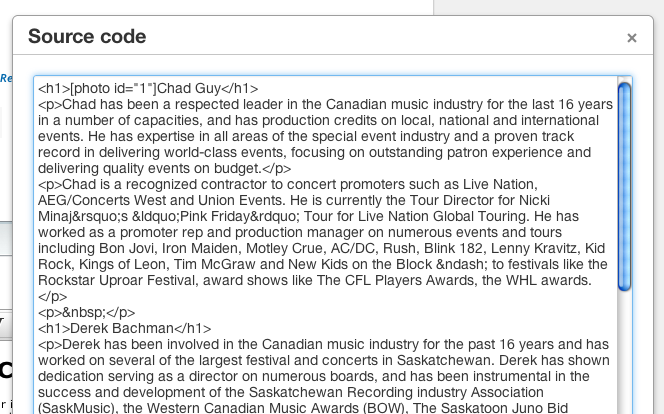Click the 'Derek Bachman' h1 line

[x=124, y=328]
